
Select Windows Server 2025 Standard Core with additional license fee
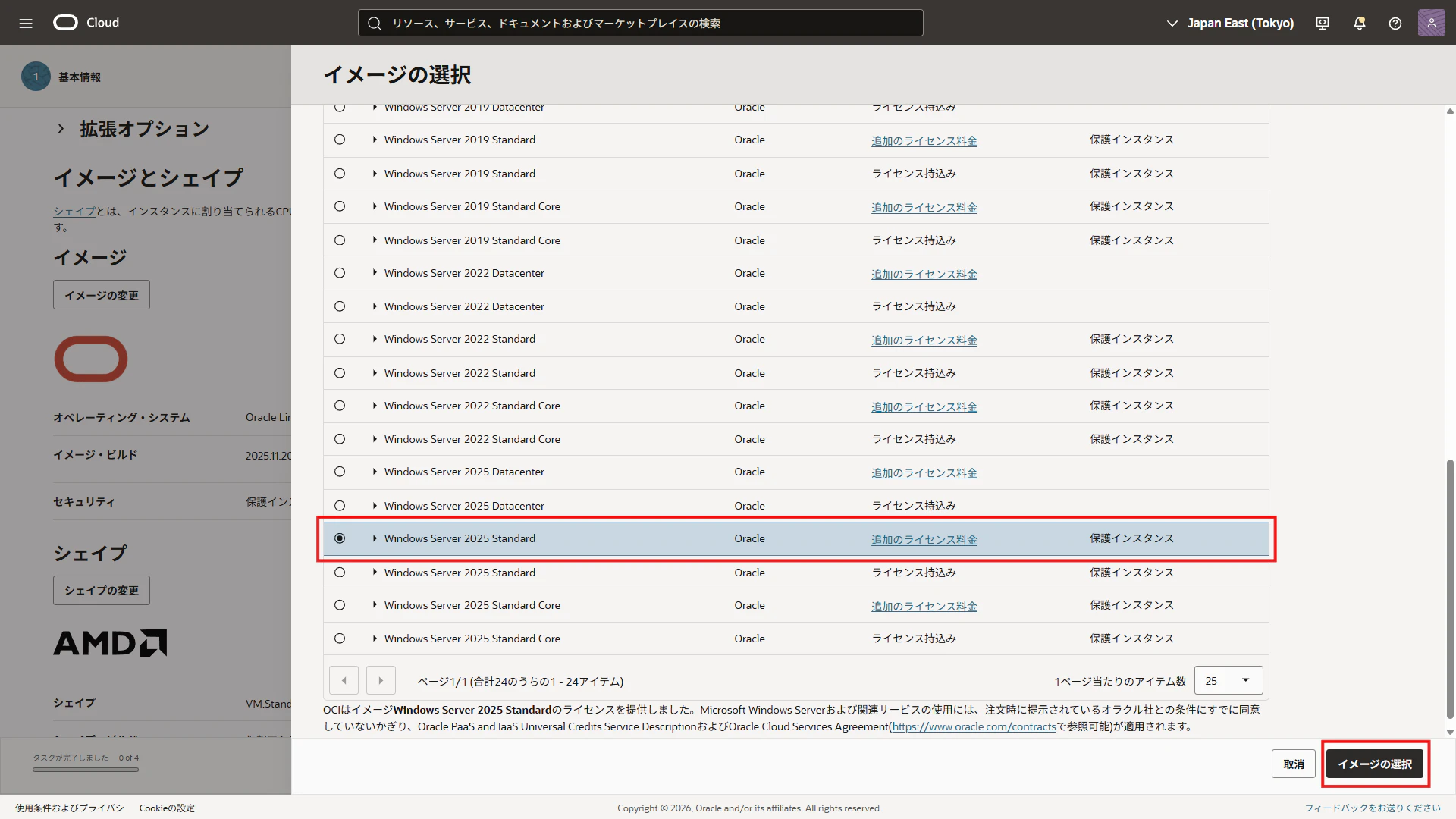click(x=340, y=605)
